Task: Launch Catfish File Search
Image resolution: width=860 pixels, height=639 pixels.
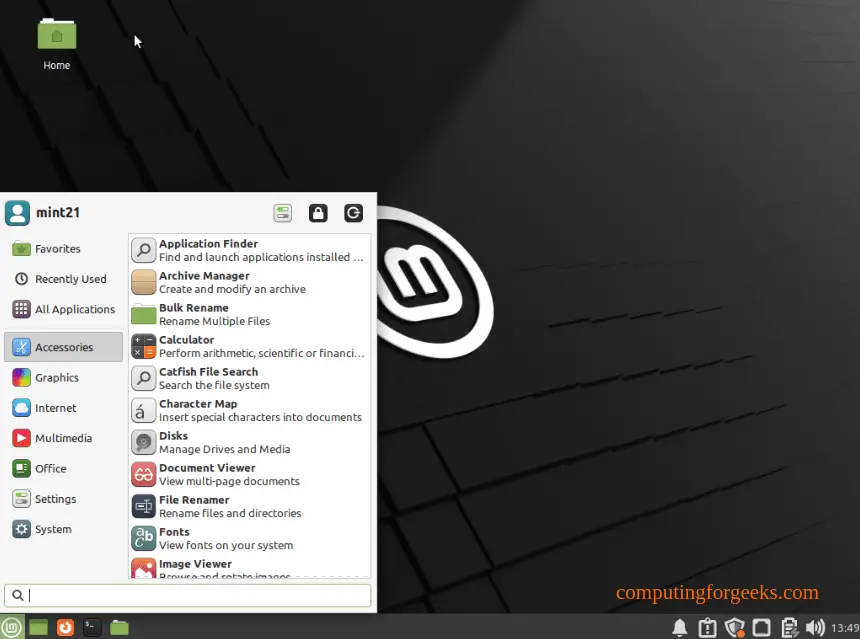Action: [x=250, y=378]
